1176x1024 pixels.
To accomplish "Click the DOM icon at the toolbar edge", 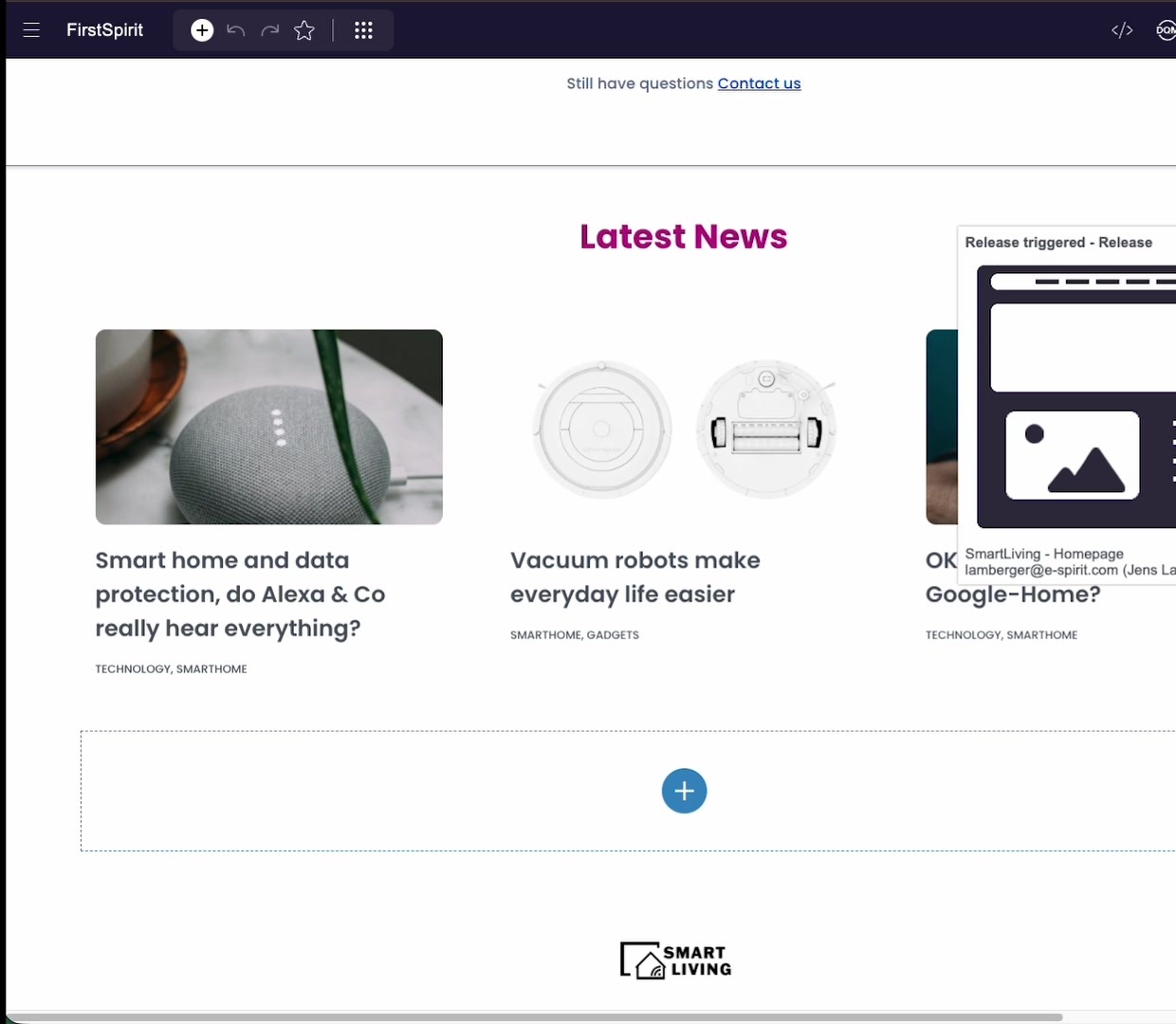I will 1167,30.
